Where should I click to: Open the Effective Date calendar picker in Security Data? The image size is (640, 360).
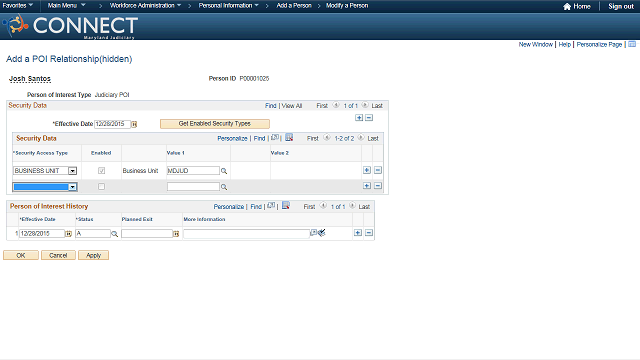134,124
